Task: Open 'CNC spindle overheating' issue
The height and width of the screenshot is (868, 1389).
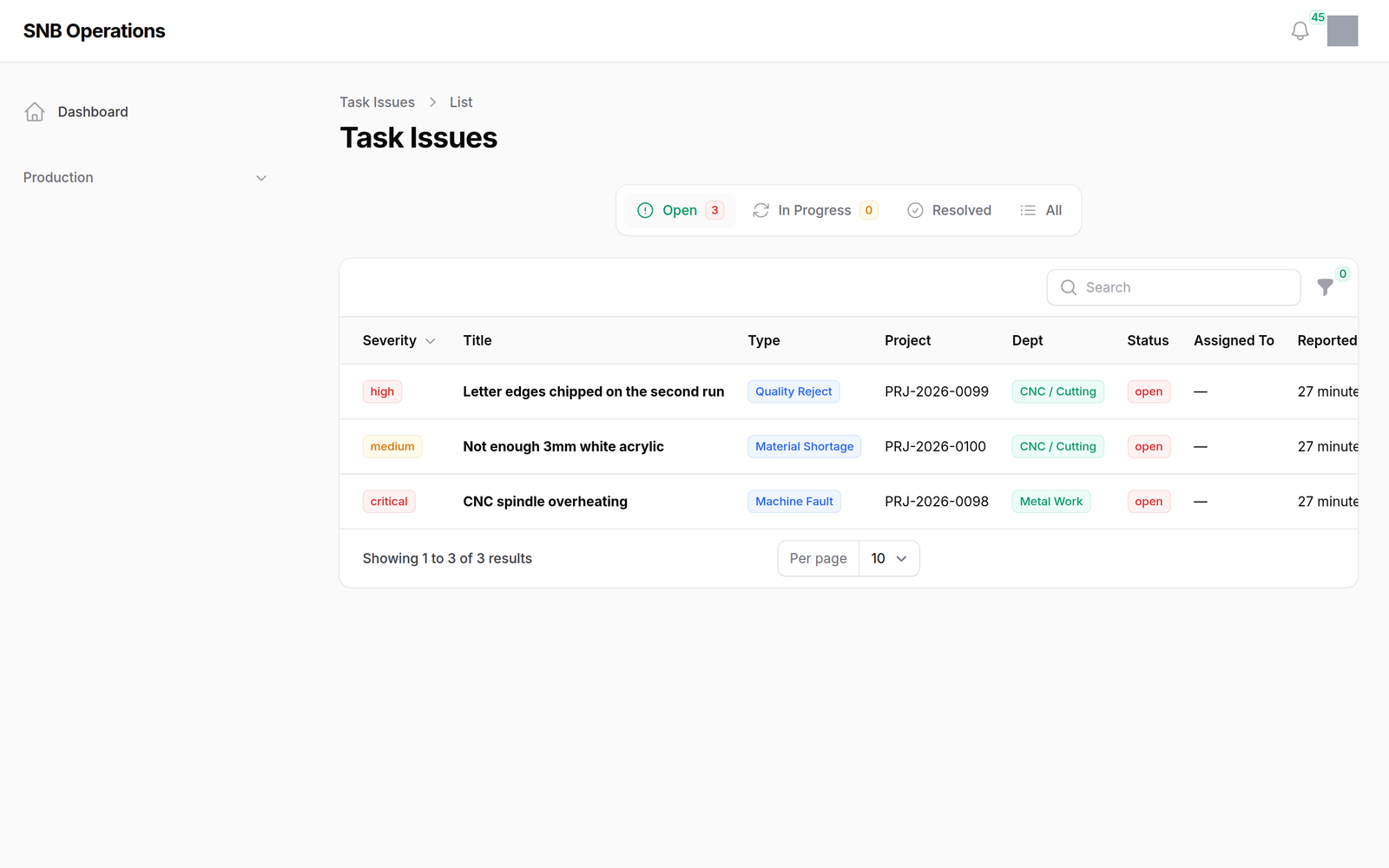Action: click(x=545, y=502)
